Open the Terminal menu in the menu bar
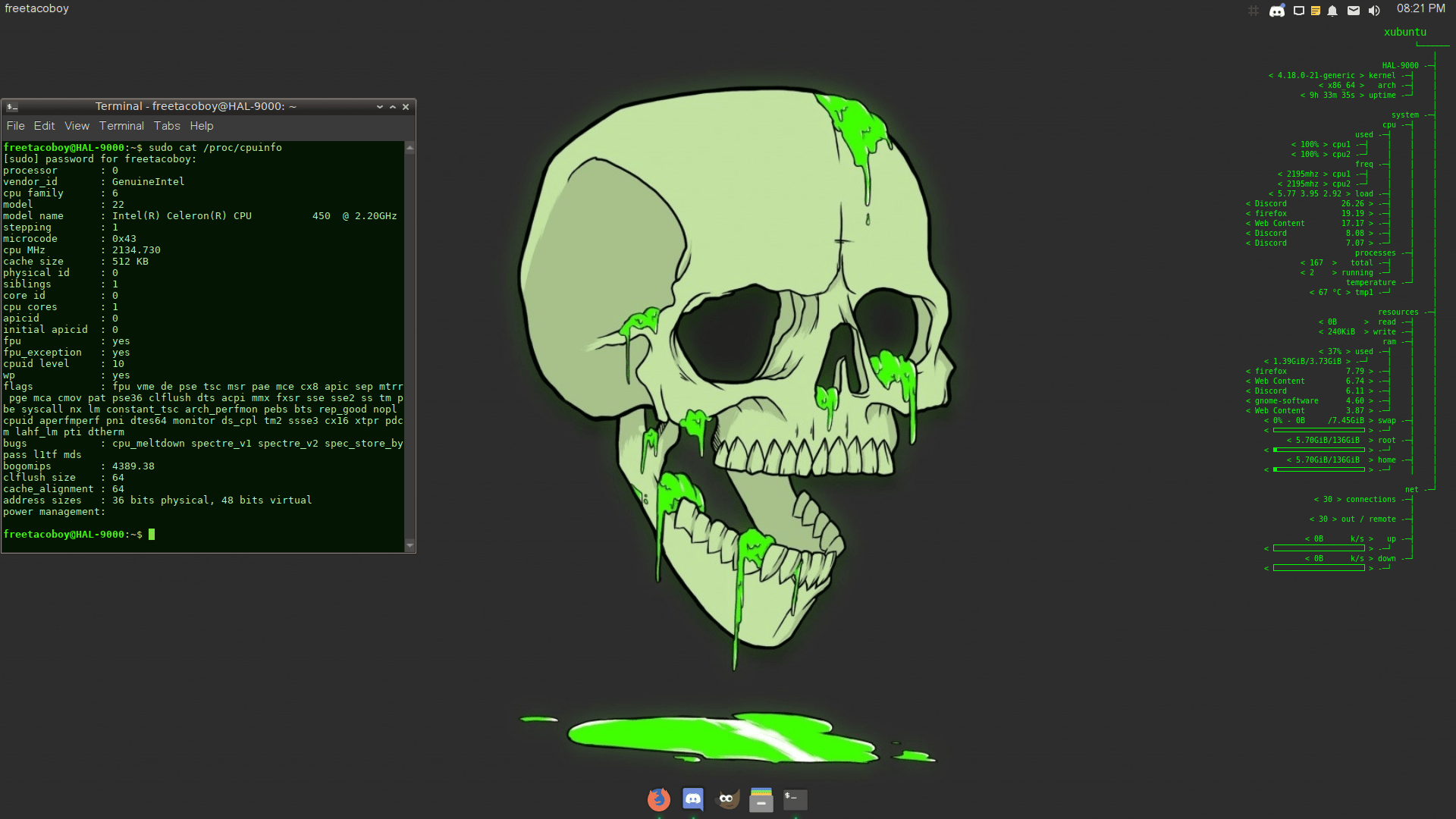 point(121,126)
